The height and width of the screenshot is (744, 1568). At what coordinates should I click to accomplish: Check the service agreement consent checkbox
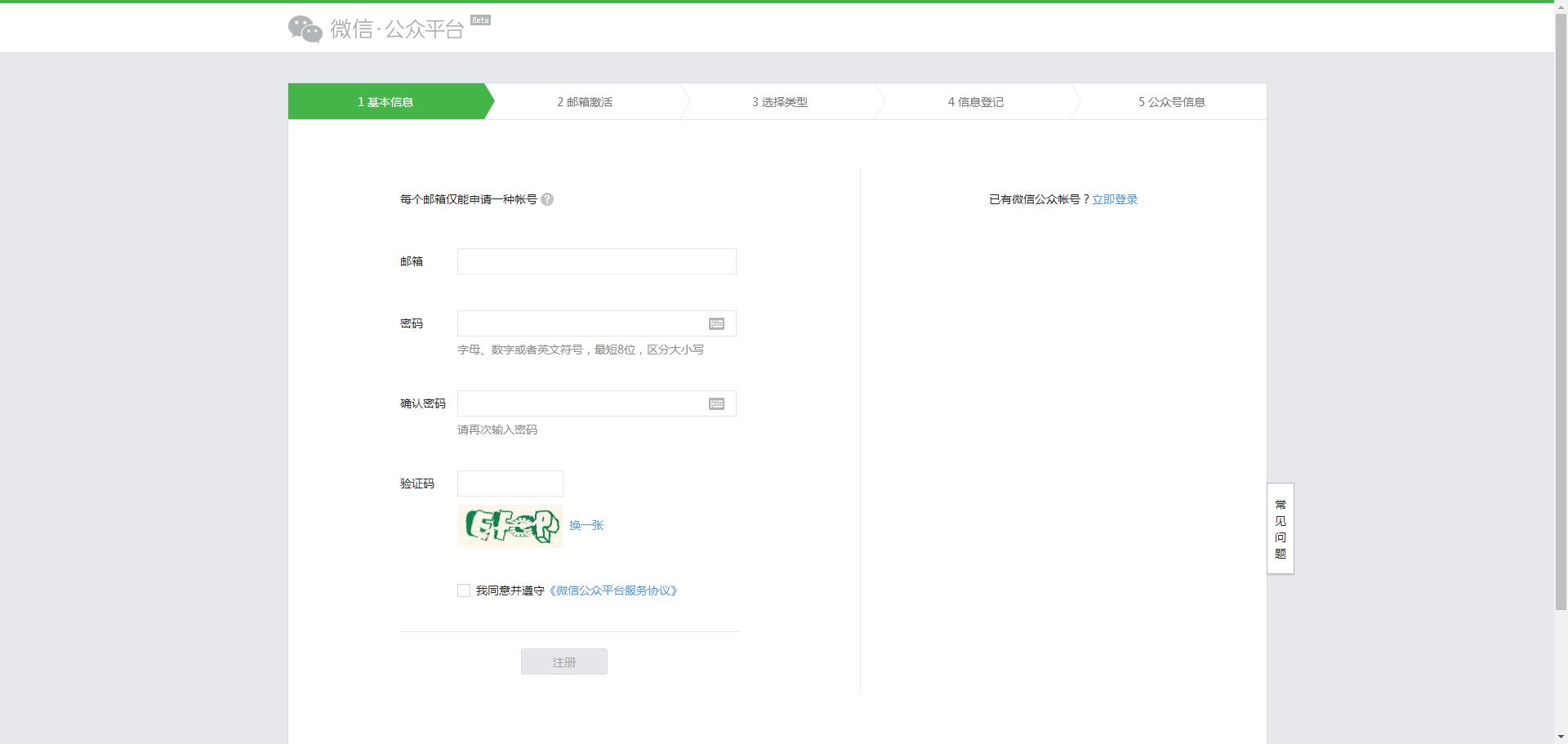point(463,590)
